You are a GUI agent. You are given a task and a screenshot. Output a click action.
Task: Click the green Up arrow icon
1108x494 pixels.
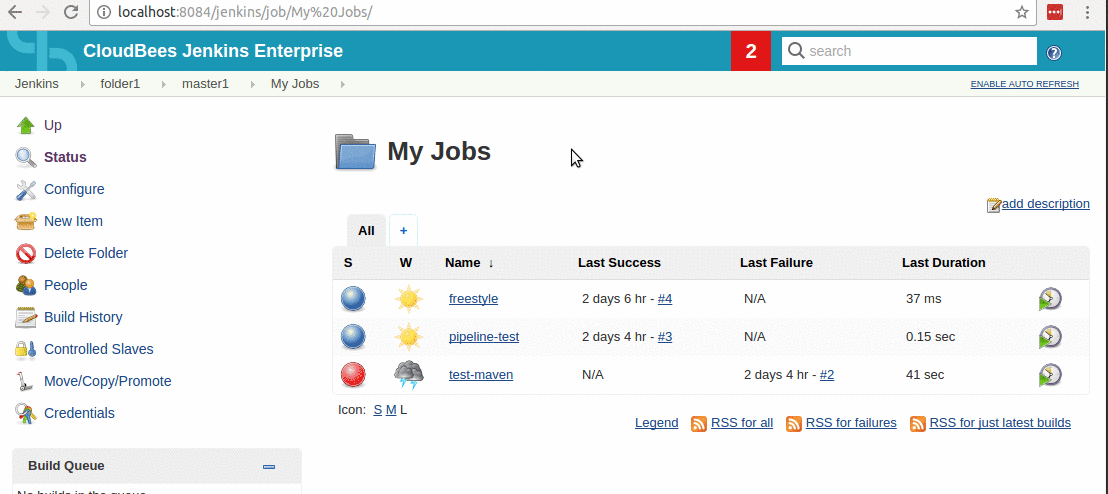click(x=26, y=126)
